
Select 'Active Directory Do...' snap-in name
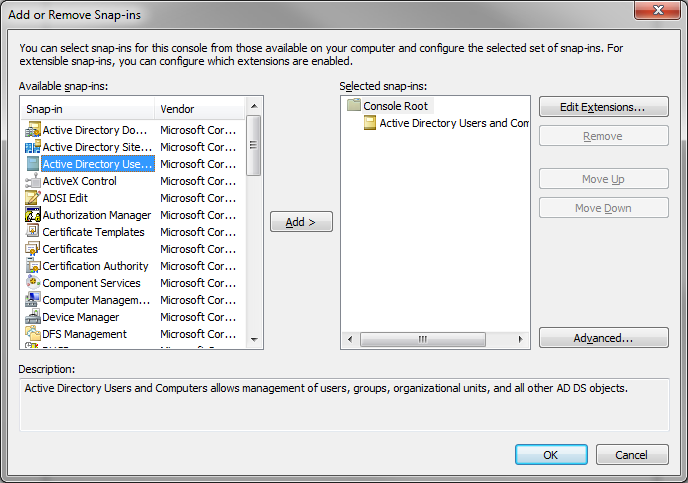[x=95, y=130]
